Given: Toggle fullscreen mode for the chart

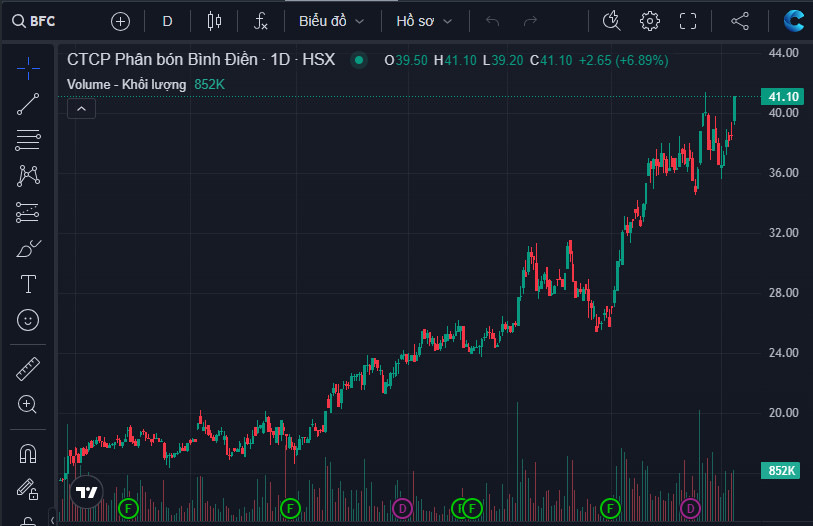Looking at the screenshot, I should [687, 20].
